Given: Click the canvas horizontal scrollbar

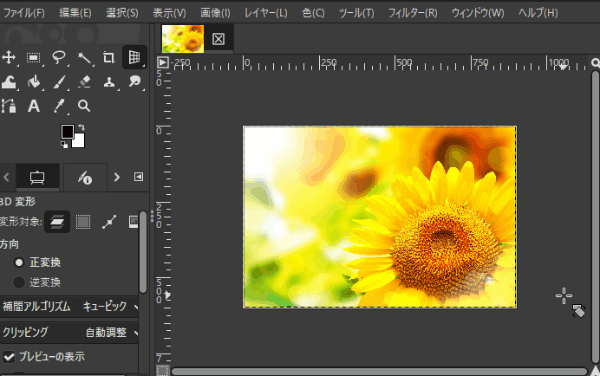Looking at the screenshot, I should click(x=380, y=371).
